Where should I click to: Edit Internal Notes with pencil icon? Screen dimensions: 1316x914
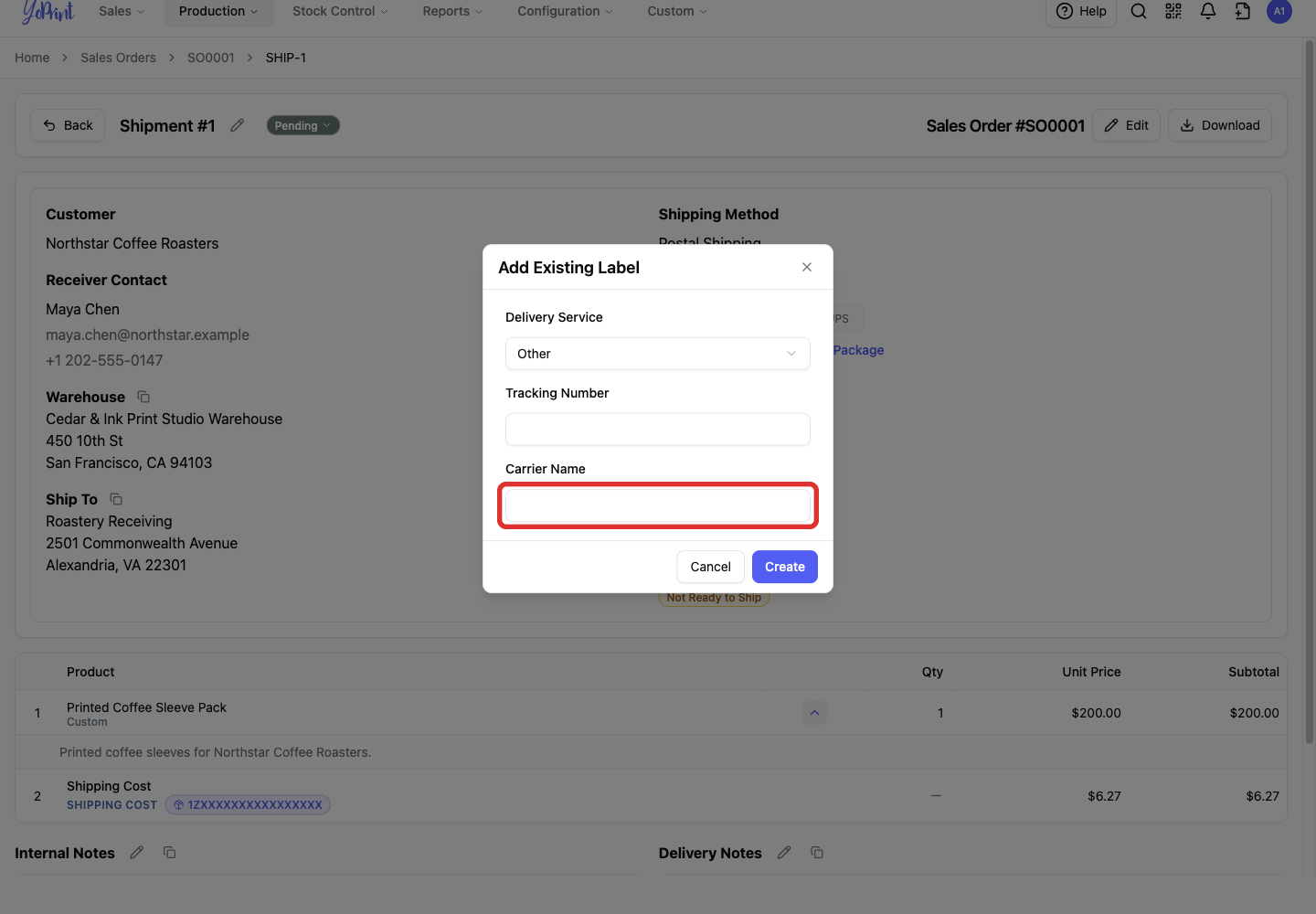tap(137, 853)
